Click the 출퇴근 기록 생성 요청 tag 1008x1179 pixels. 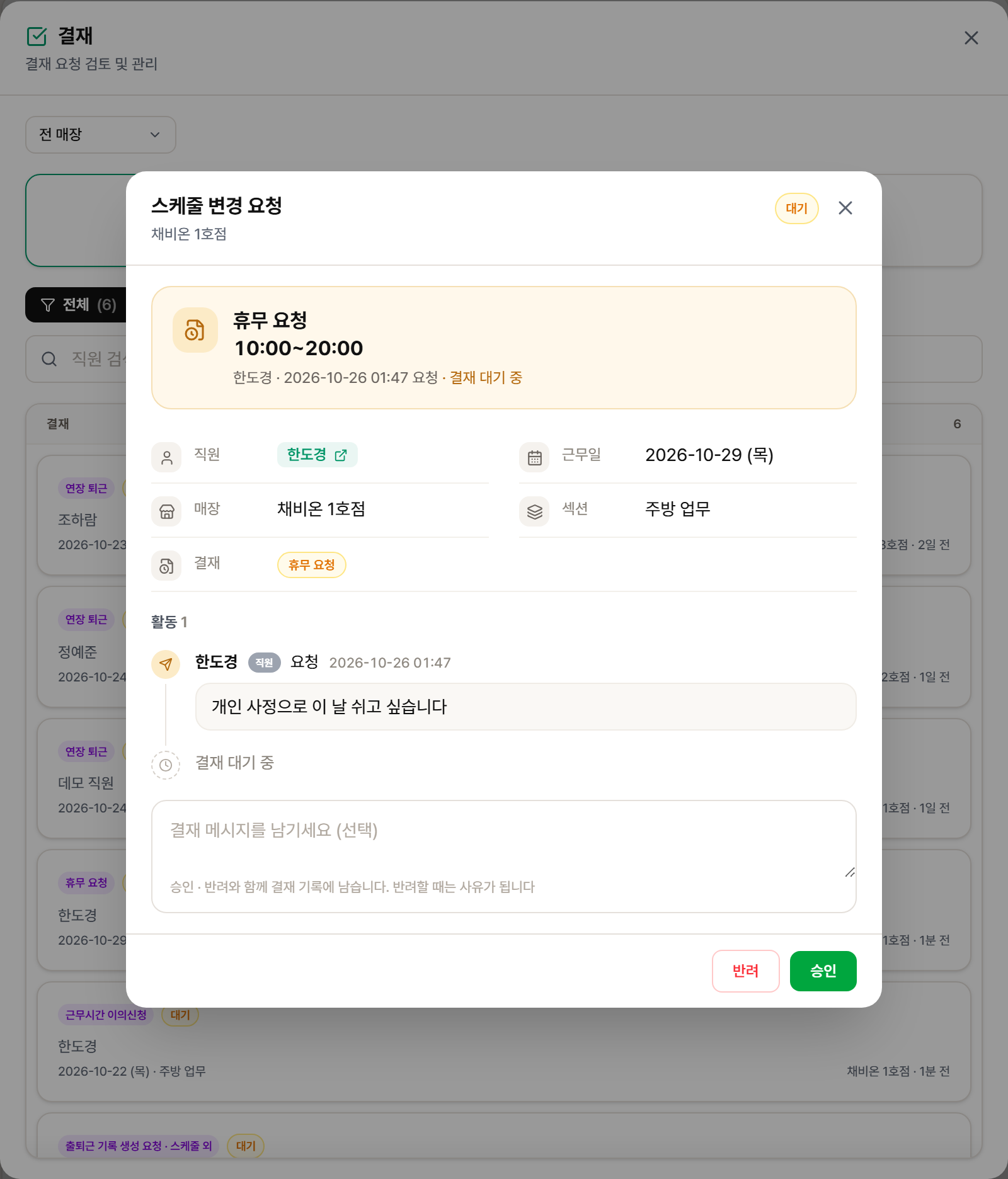coord(139,1146)
